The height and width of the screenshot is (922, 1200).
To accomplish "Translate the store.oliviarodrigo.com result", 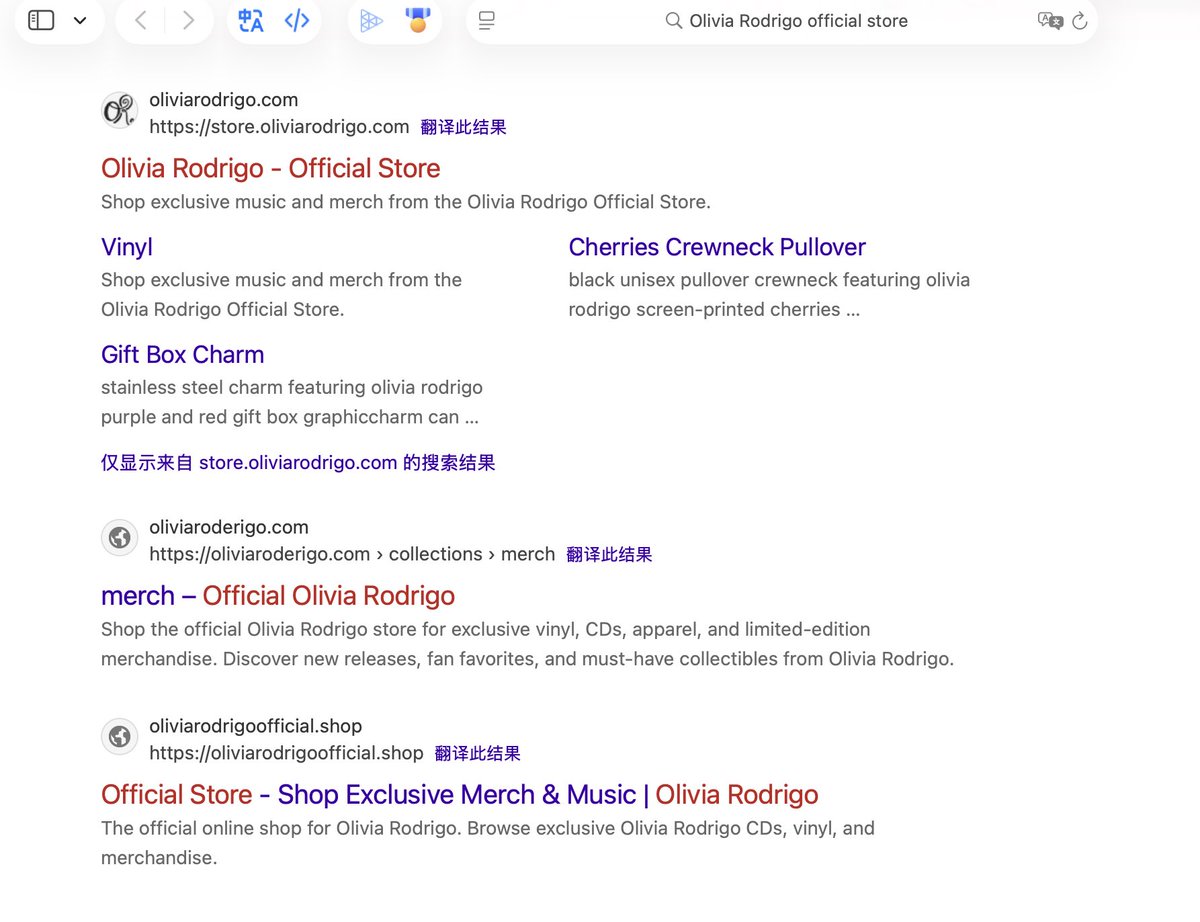I will (x=463, y=127).
